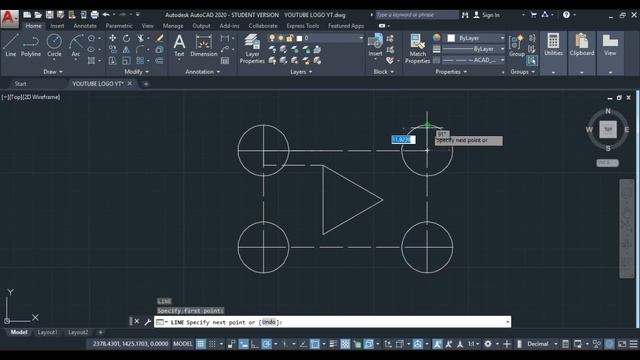Toggle snap mode in status bar

coord(212,344)
